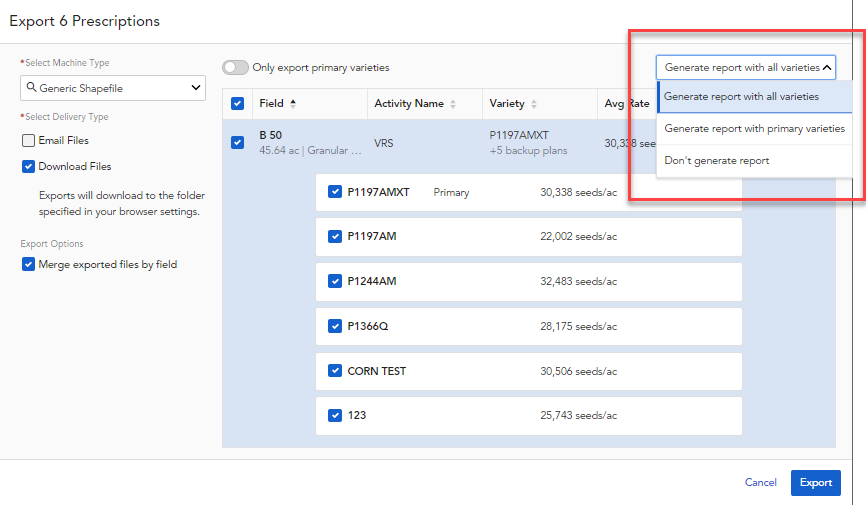Image resolution: width=866 pixels, height=505 pixels.
Task: Deselect the P1244AM variety checkbox
Action: 335,281
